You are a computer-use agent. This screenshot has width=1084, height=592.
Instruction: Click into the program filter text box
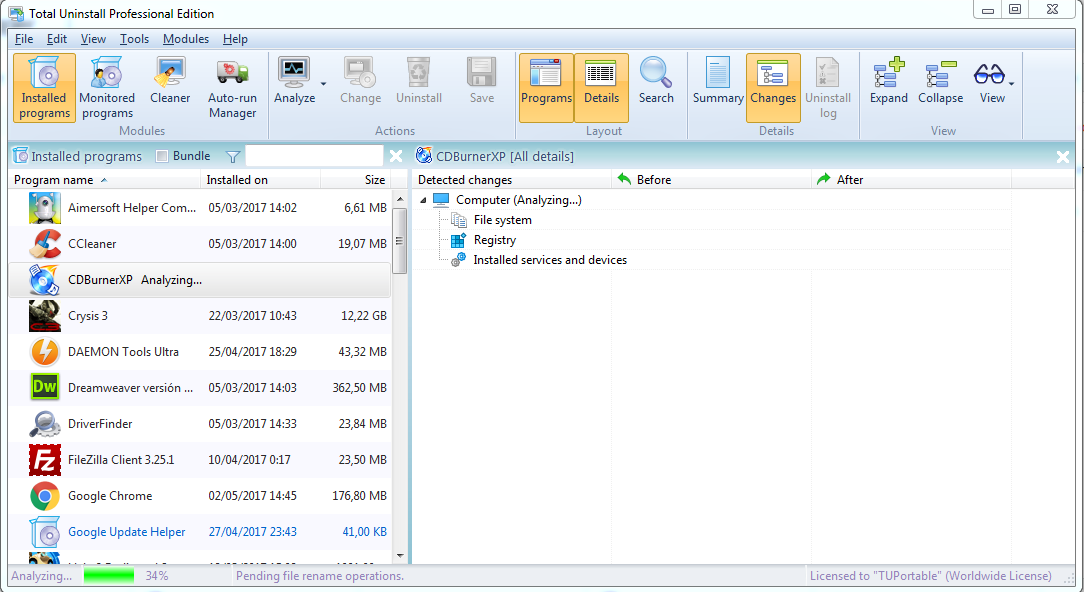315,156
